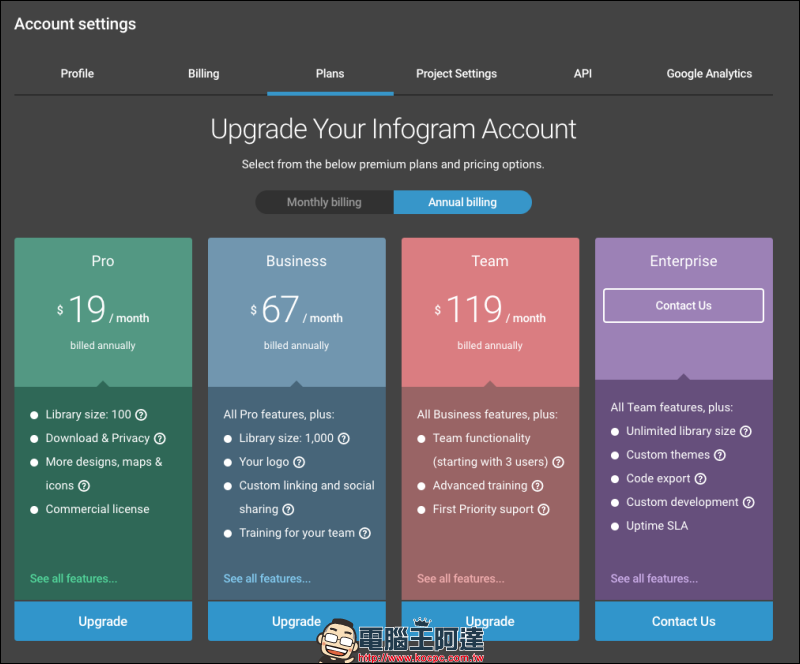
Task: Upgrade to the Pro plan
Action: tap(103, 621)
